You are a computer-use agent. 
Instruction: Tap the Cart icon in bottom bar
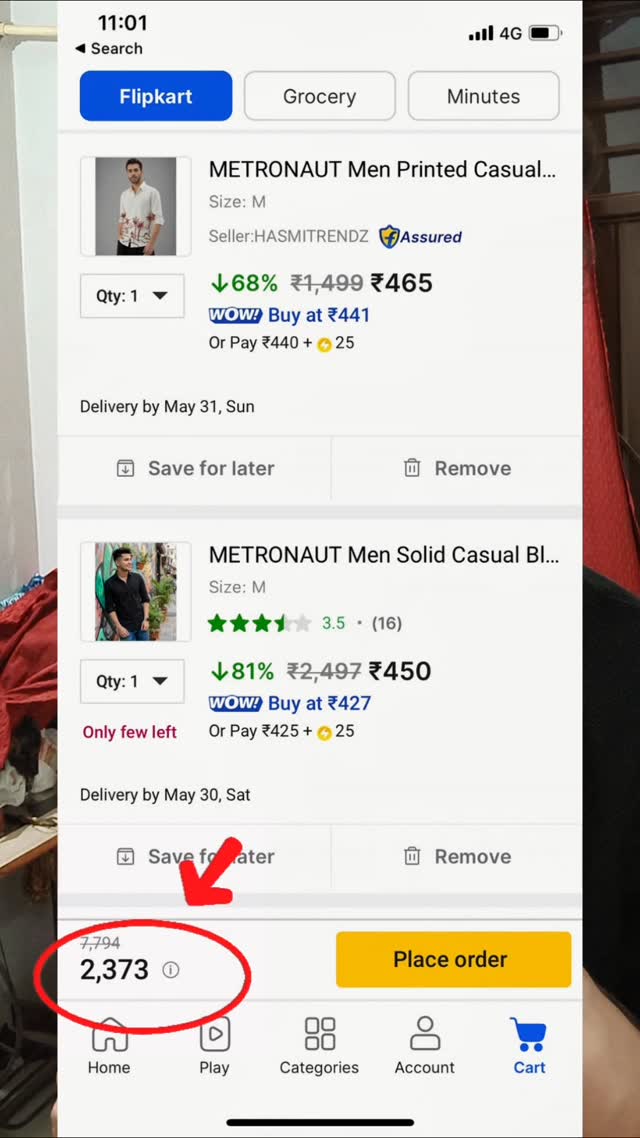pos(529,1033)
